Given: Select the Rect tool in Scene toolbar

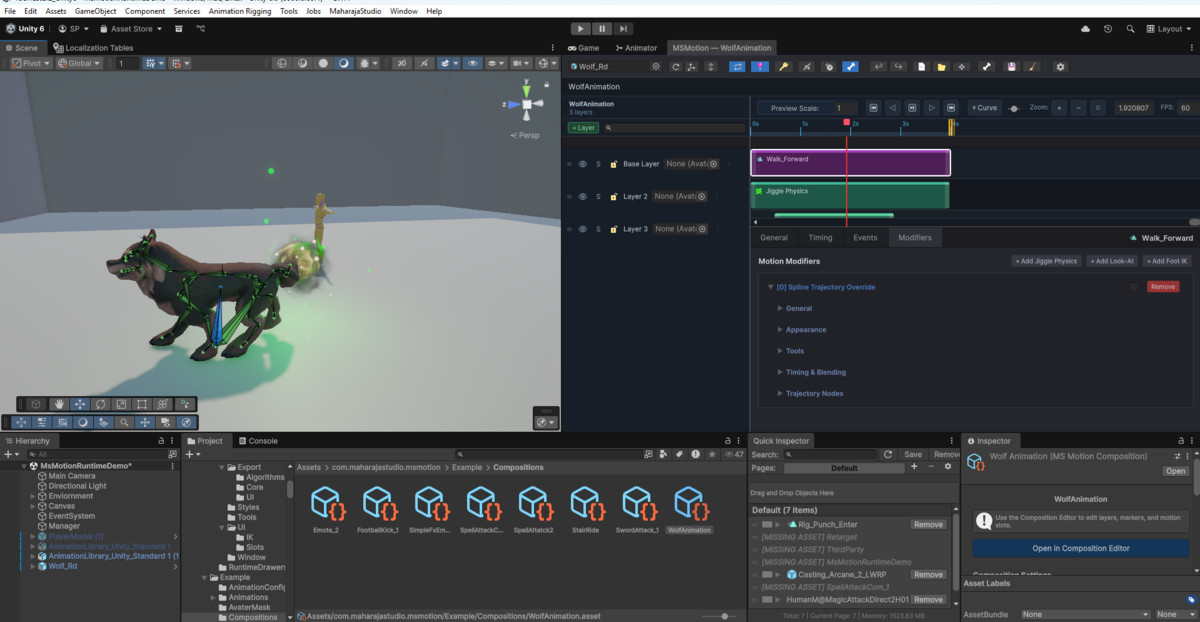Looking at the screenshot, I should pyautogui.click(x=142, y=404).
